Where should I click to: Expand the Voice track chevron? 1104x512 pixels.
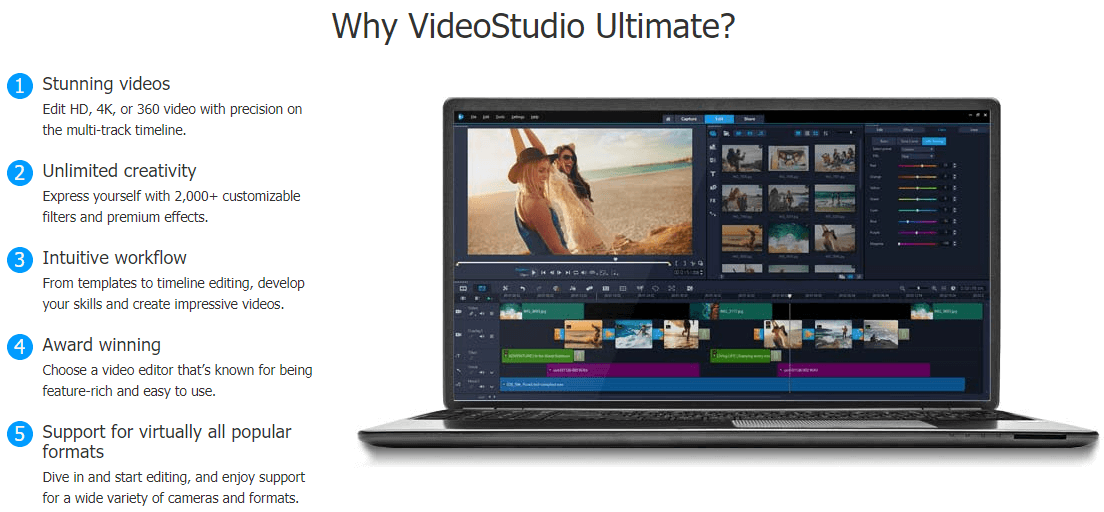[x=491, y=373]
